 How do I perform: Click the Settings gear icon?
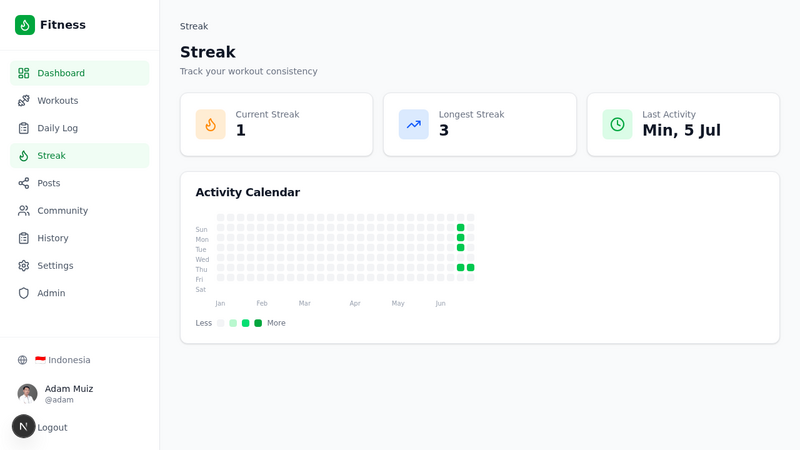click(x=23, y=266)
